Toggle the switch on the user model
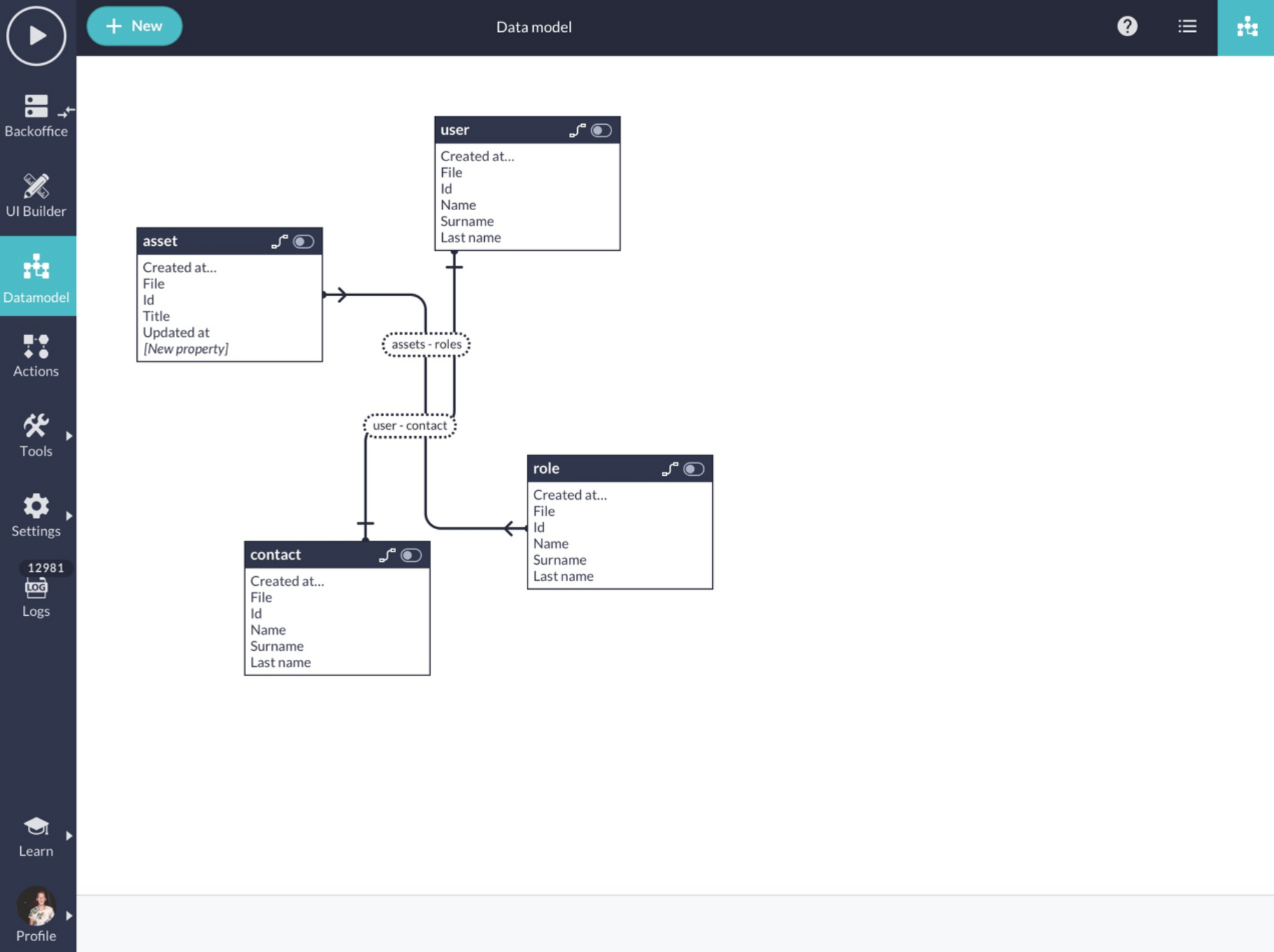 (601, 131)
